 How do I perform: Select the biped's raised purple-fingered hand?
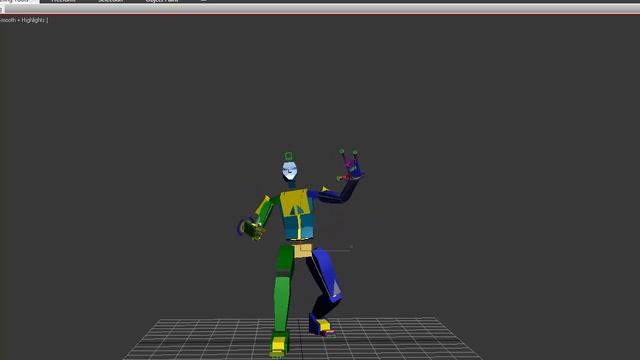pyautogui.click(x=352, y=167)
